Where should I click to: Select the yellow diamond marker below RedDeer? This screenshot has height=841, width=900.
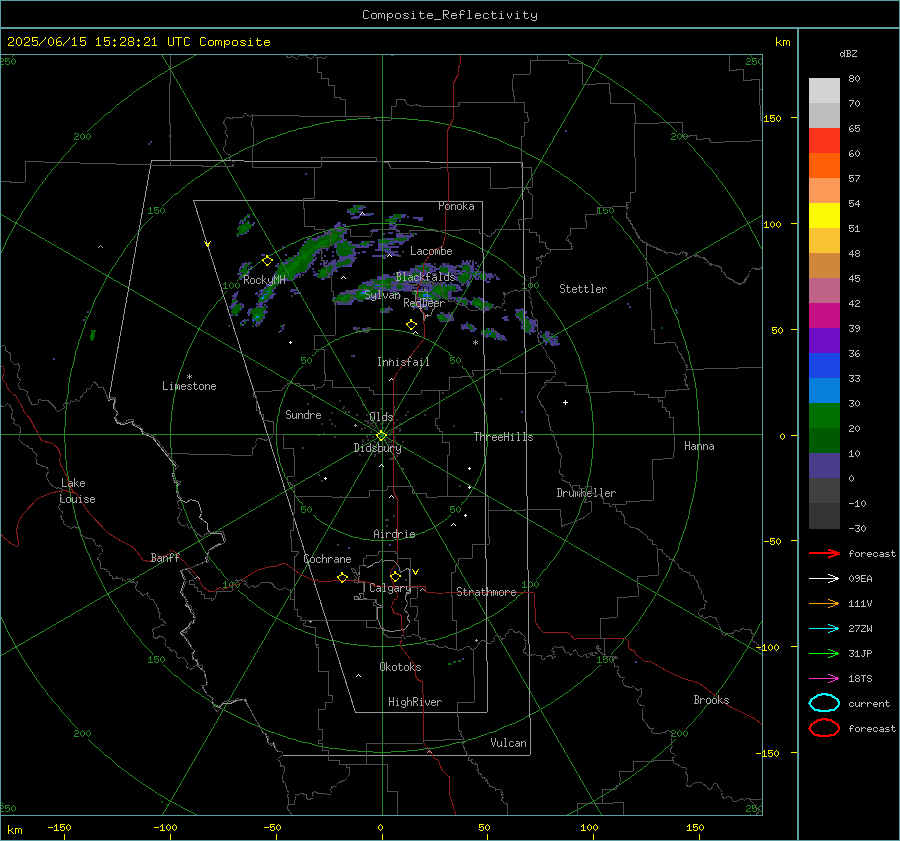[x=411, y=325]
